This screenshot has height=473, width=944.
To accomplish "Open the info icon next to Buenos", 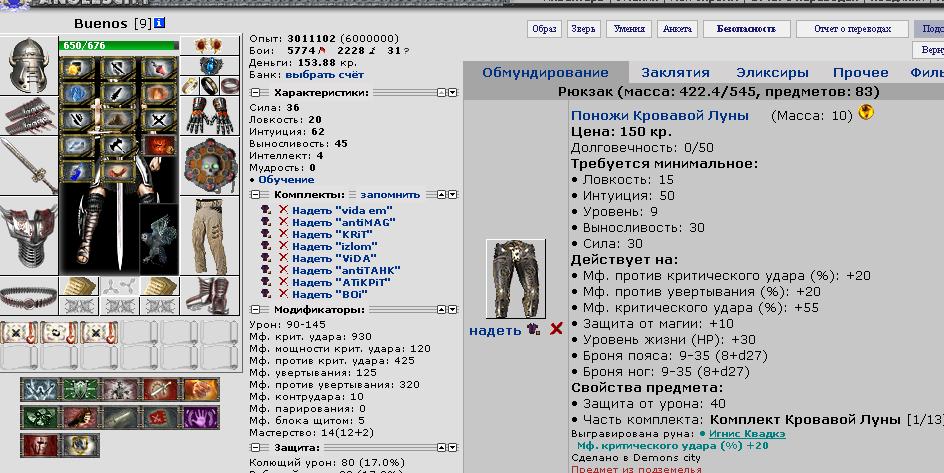I will coord(159,23).
